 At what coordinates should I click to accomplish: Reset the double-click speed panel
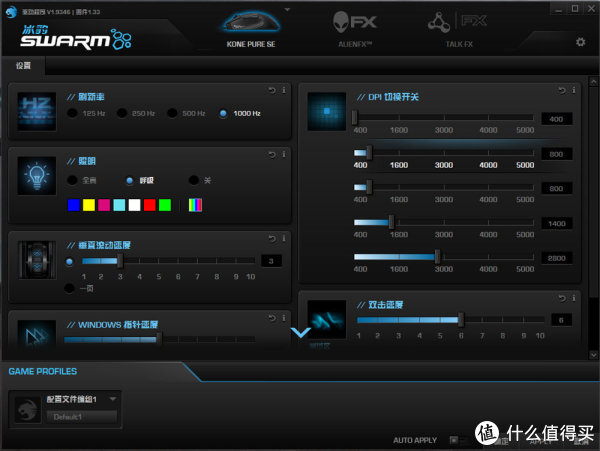coord(562,298)
